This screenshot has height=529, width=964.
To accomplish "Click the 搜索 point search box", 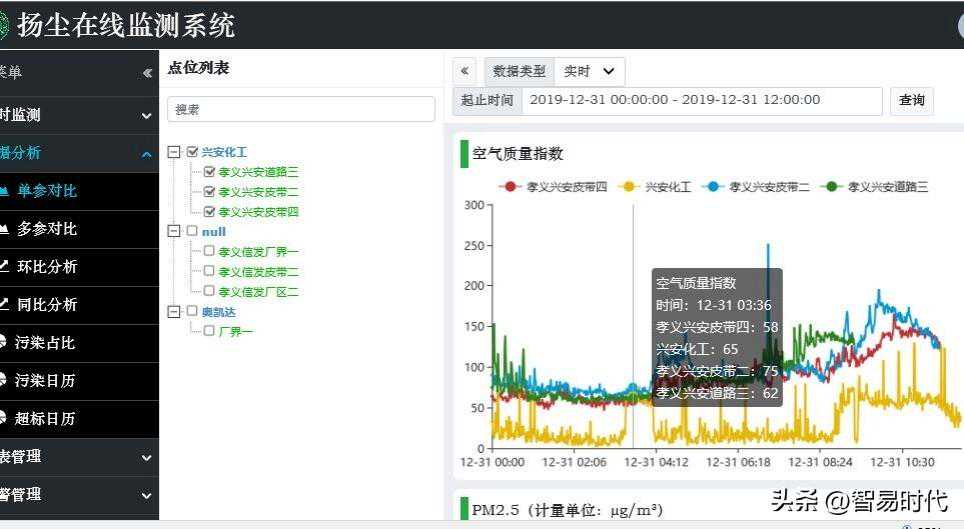I will (x=300, y=109).
